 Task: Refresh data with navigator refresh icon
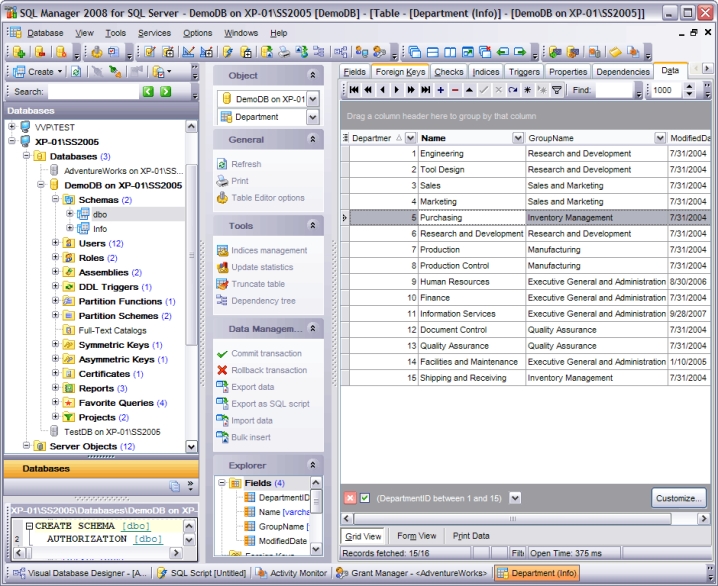tap(513, 90)
